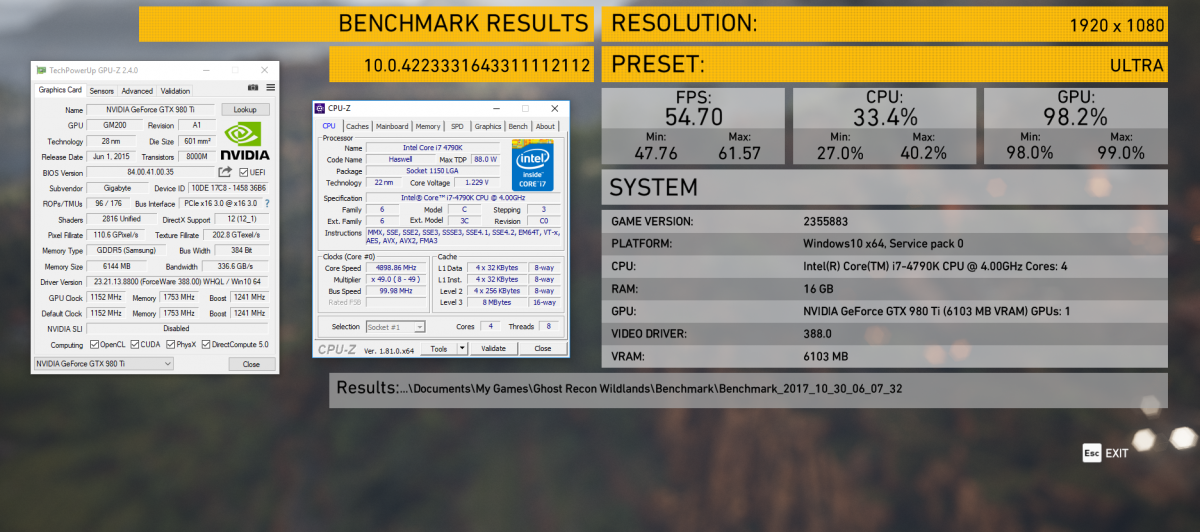Click the Validate button in CPU-Z
This screenshot has height=532, width=1200.
(493, 349)
